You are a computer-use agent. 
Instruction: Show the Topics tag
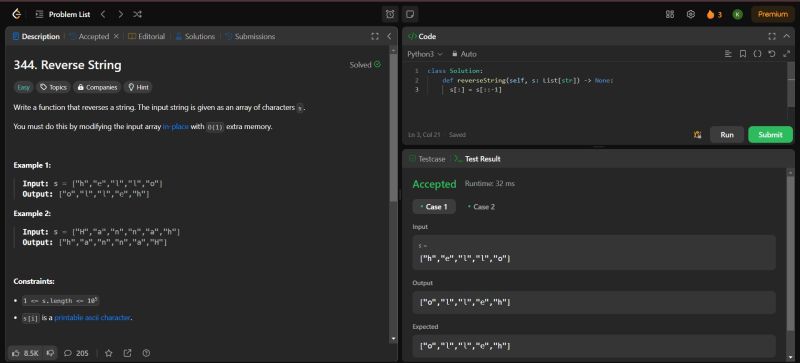pyautogui.click(x=54, y=87)
